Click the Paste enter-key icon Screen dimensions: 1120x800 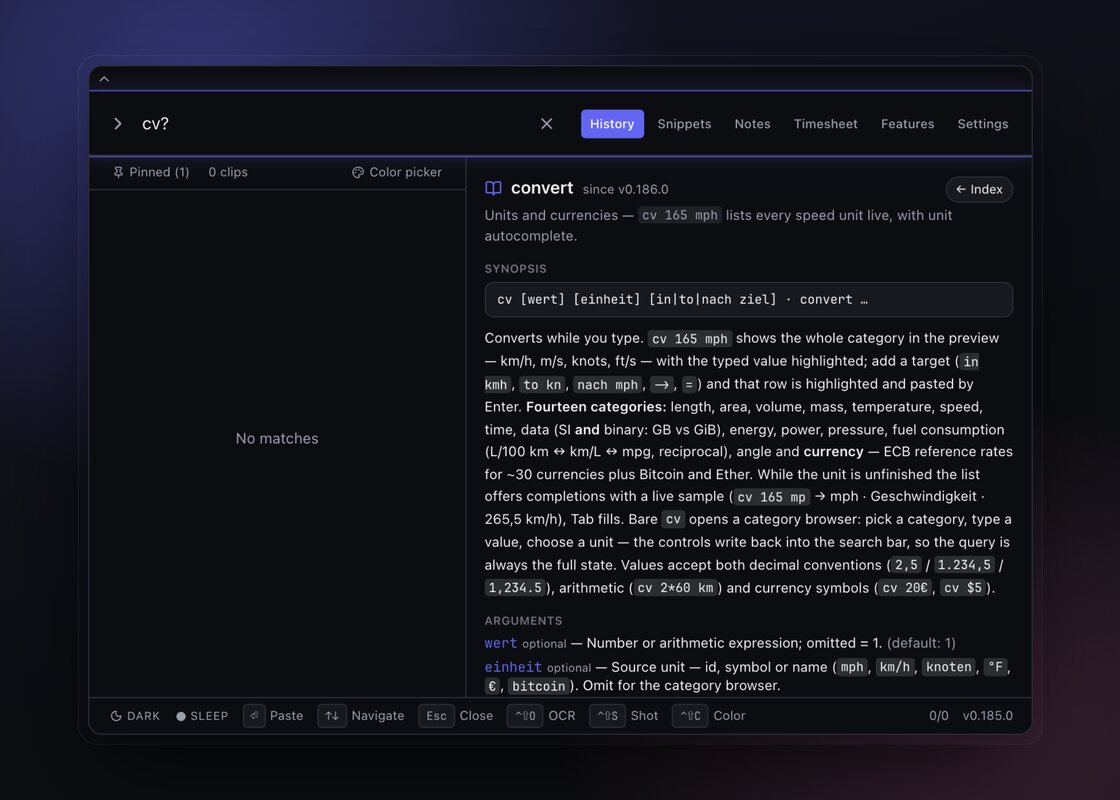tap(254, 716)
